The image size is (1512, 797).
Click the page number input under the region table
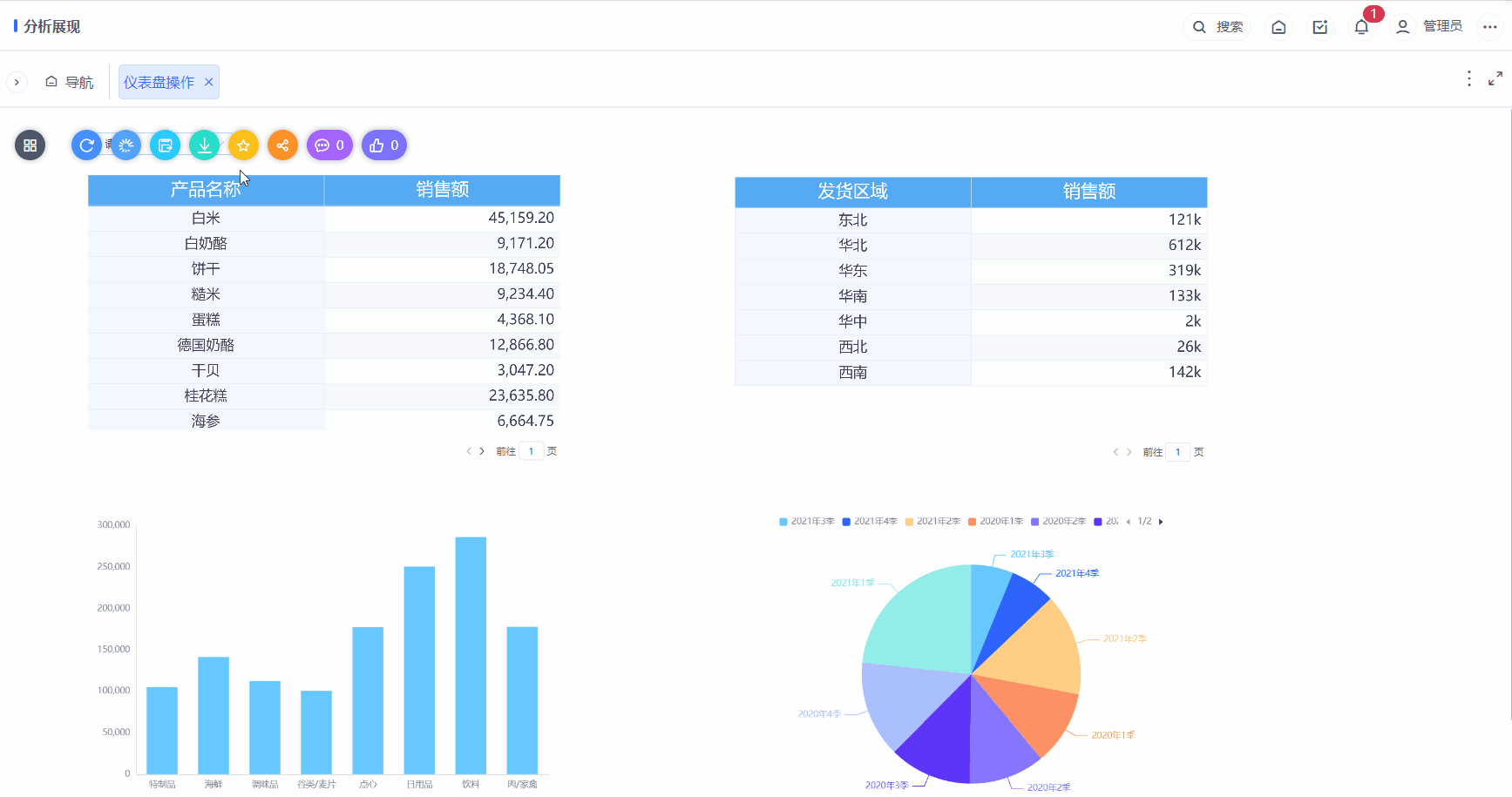tap(1178, 452)
